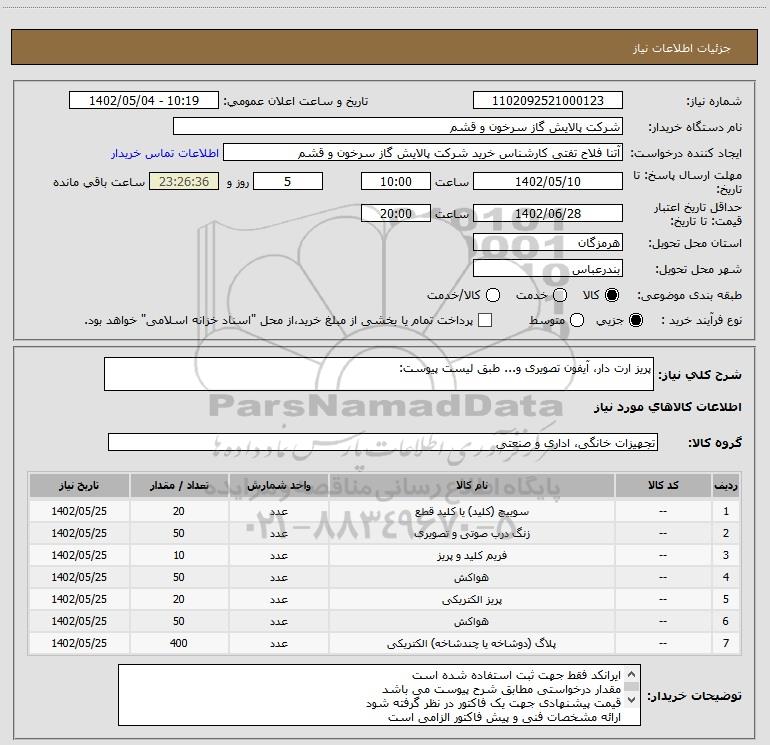Click the buyer notes scroll up arrow

click(x=632, y=673)
